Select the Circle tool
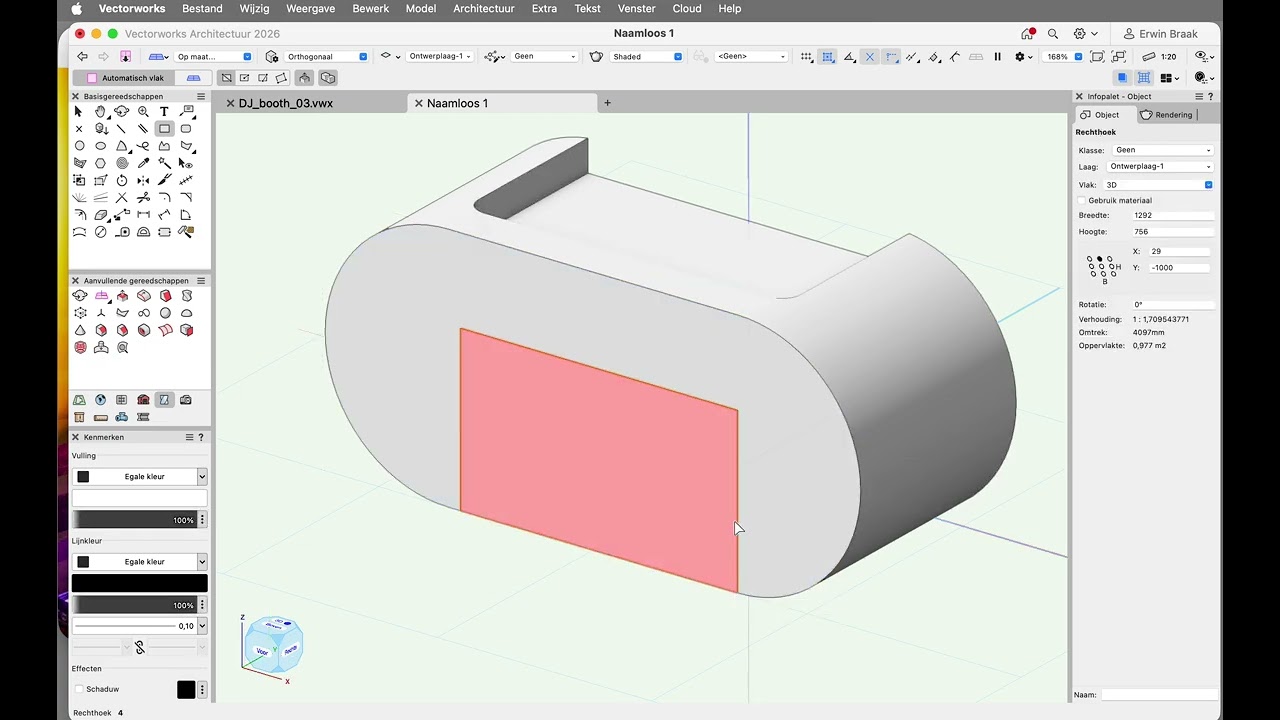1280x720 pixels. coord(79,145)
